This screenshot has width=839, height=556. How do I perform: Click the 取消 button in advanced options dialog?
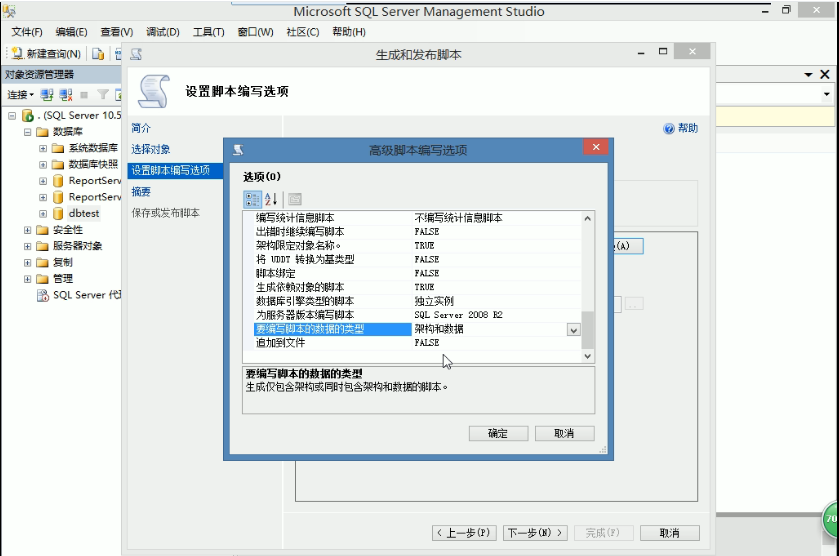[x=565, y=433]
